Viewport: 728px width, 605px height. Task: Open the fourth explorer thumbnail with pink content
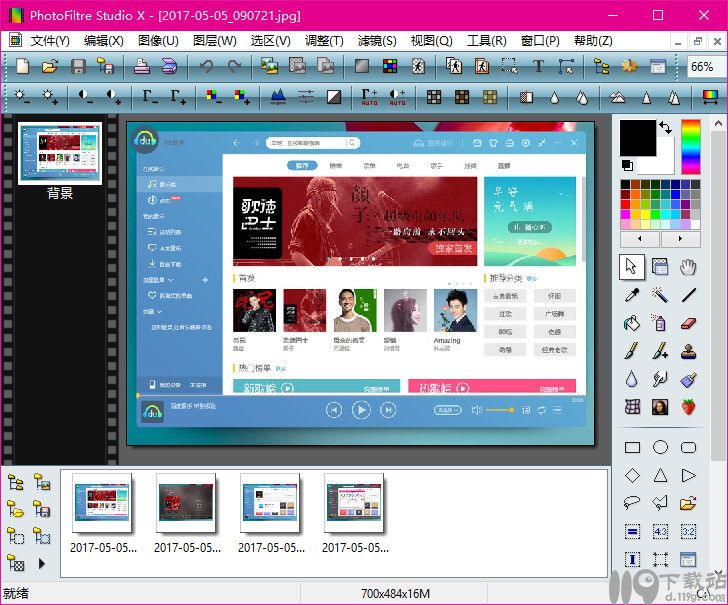[354, 502]
